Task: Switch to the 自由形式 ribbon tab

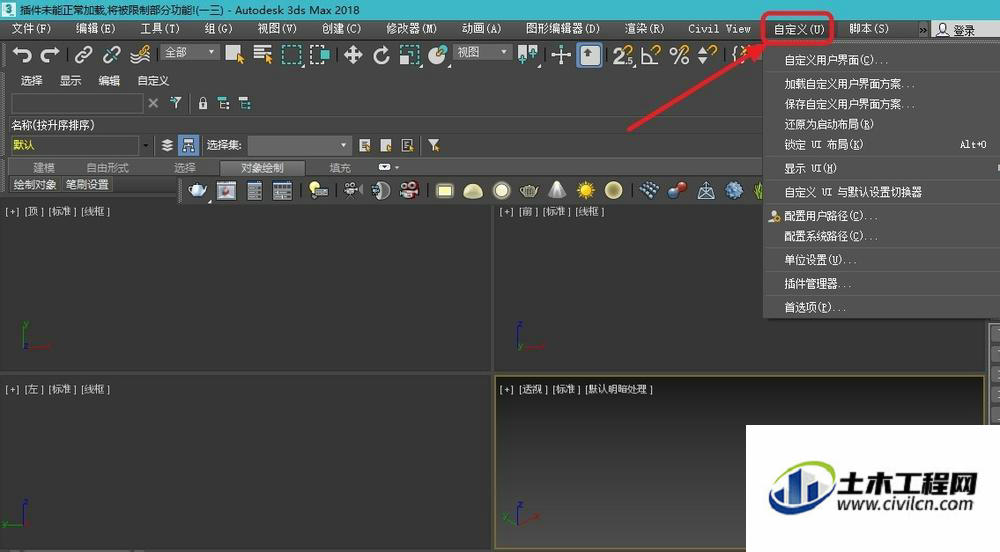Action: point(107,168)
